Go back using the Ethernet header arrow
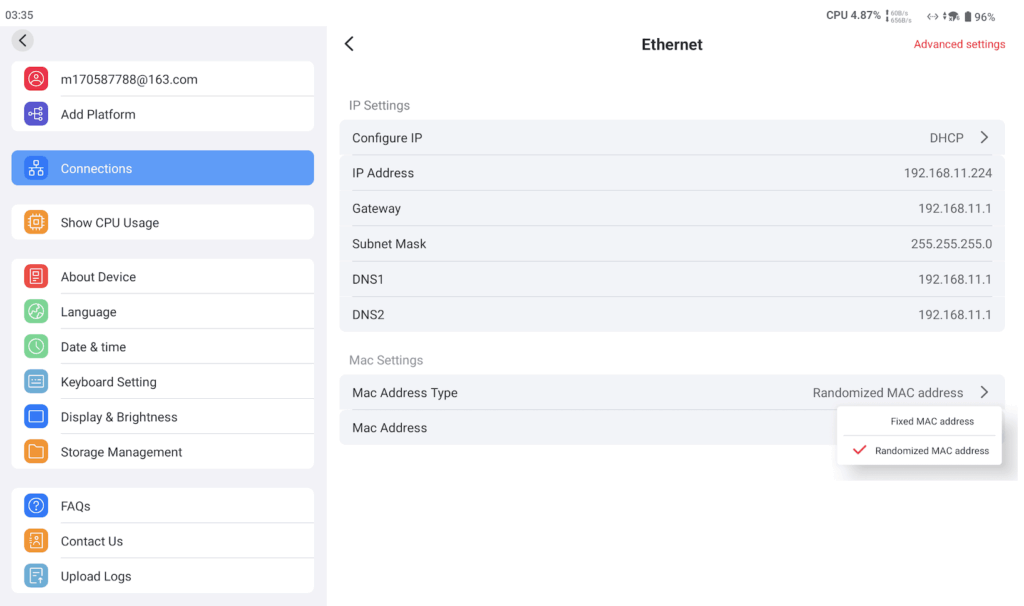 pos(349,44)
